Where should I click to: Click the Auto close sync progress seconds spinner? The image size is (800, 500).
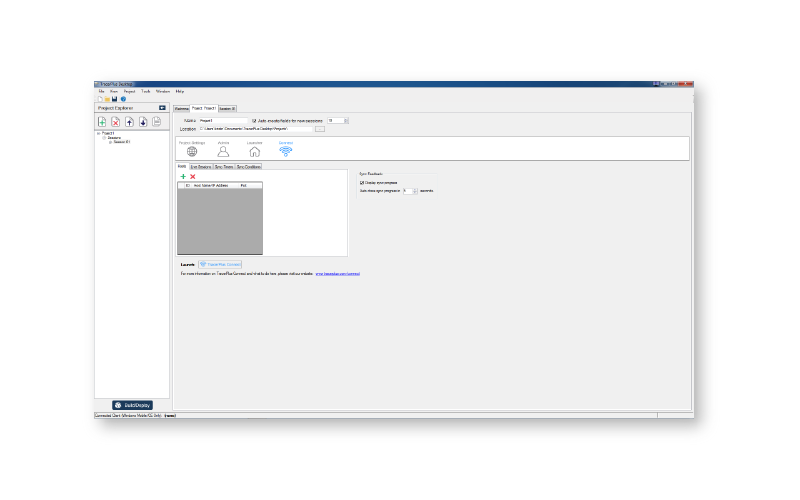point(410,191)
